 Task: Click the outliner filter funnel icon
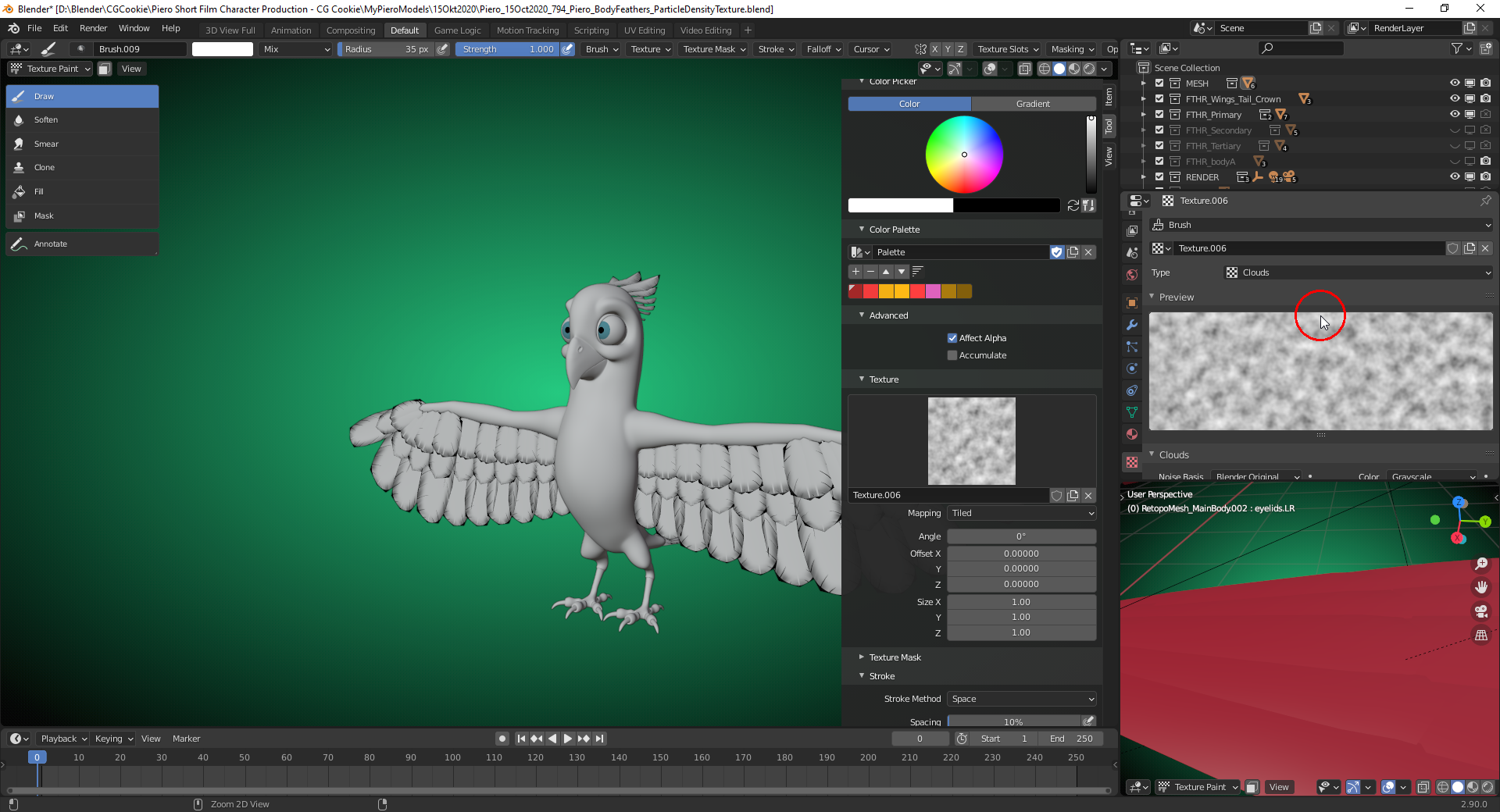[1457, 48]
